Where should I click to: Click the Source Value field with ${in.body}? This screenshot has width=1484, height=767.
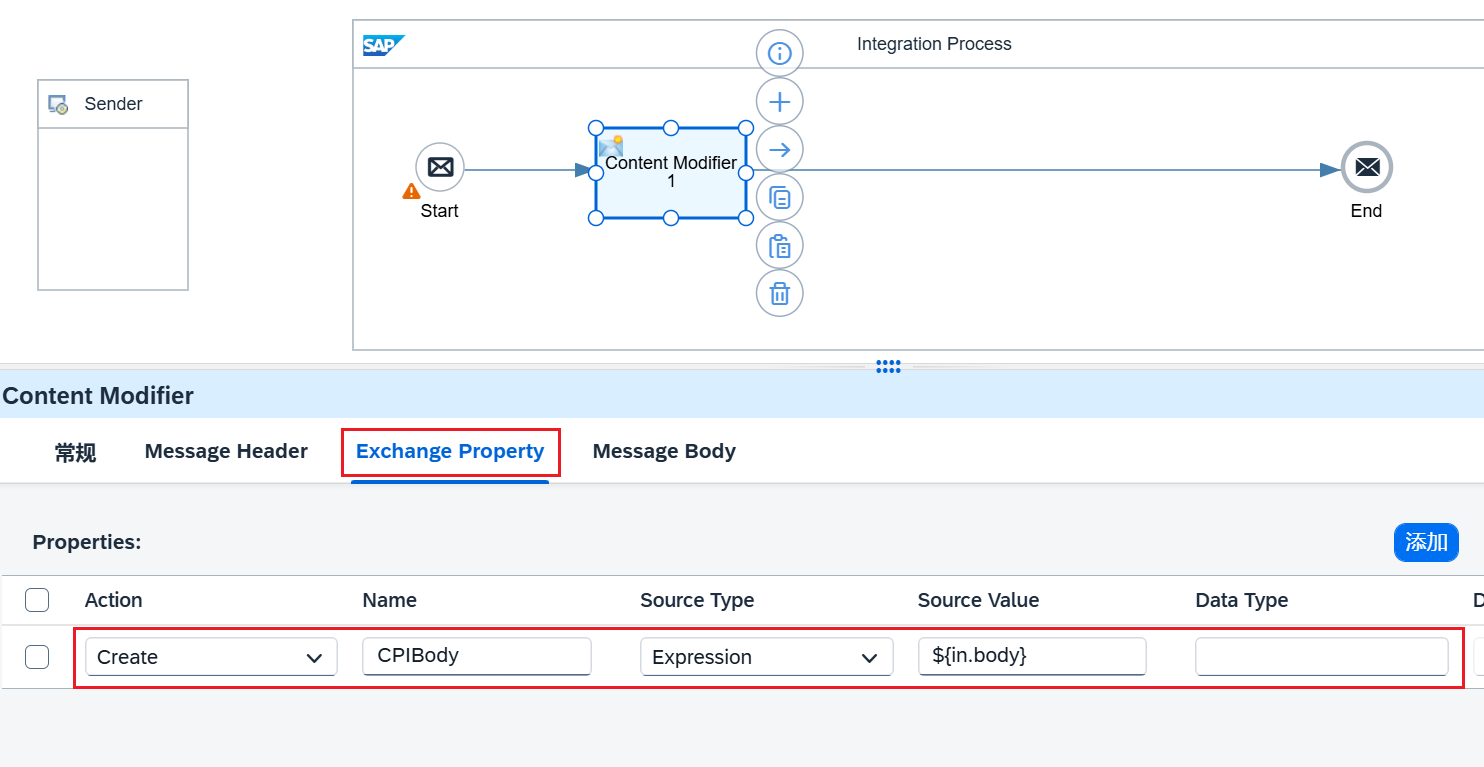(1031, 656)
